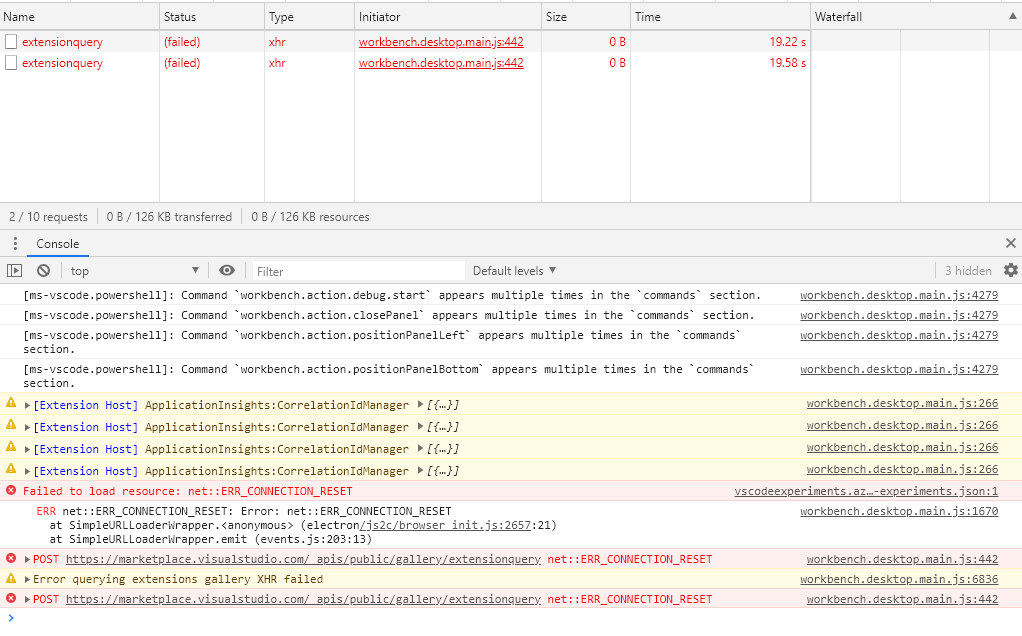Screen dimensions: 1022x636
Task: Focus the console Filter field
Action: (358, 271)
